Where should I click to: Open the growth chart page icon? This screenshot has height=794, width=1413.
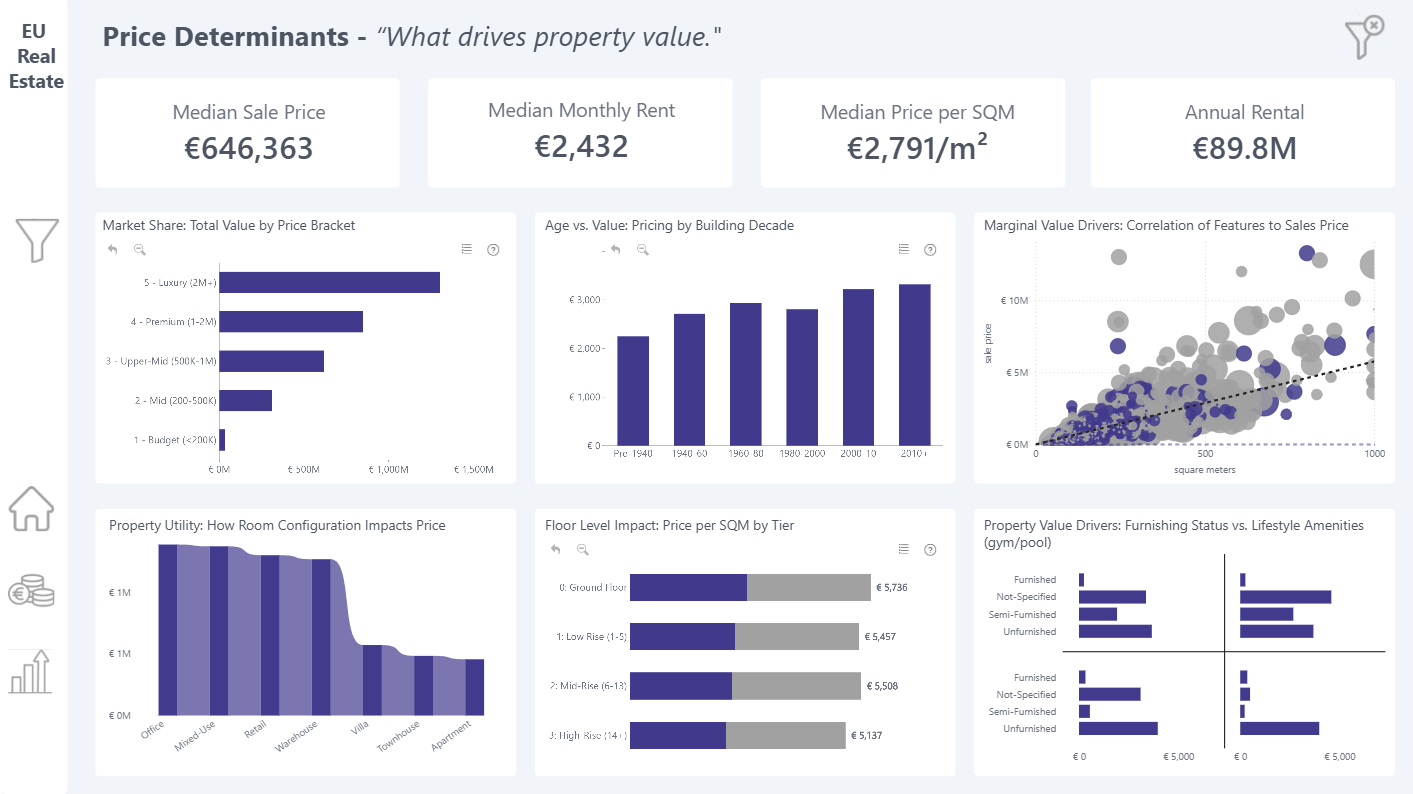tap(29, 671)
